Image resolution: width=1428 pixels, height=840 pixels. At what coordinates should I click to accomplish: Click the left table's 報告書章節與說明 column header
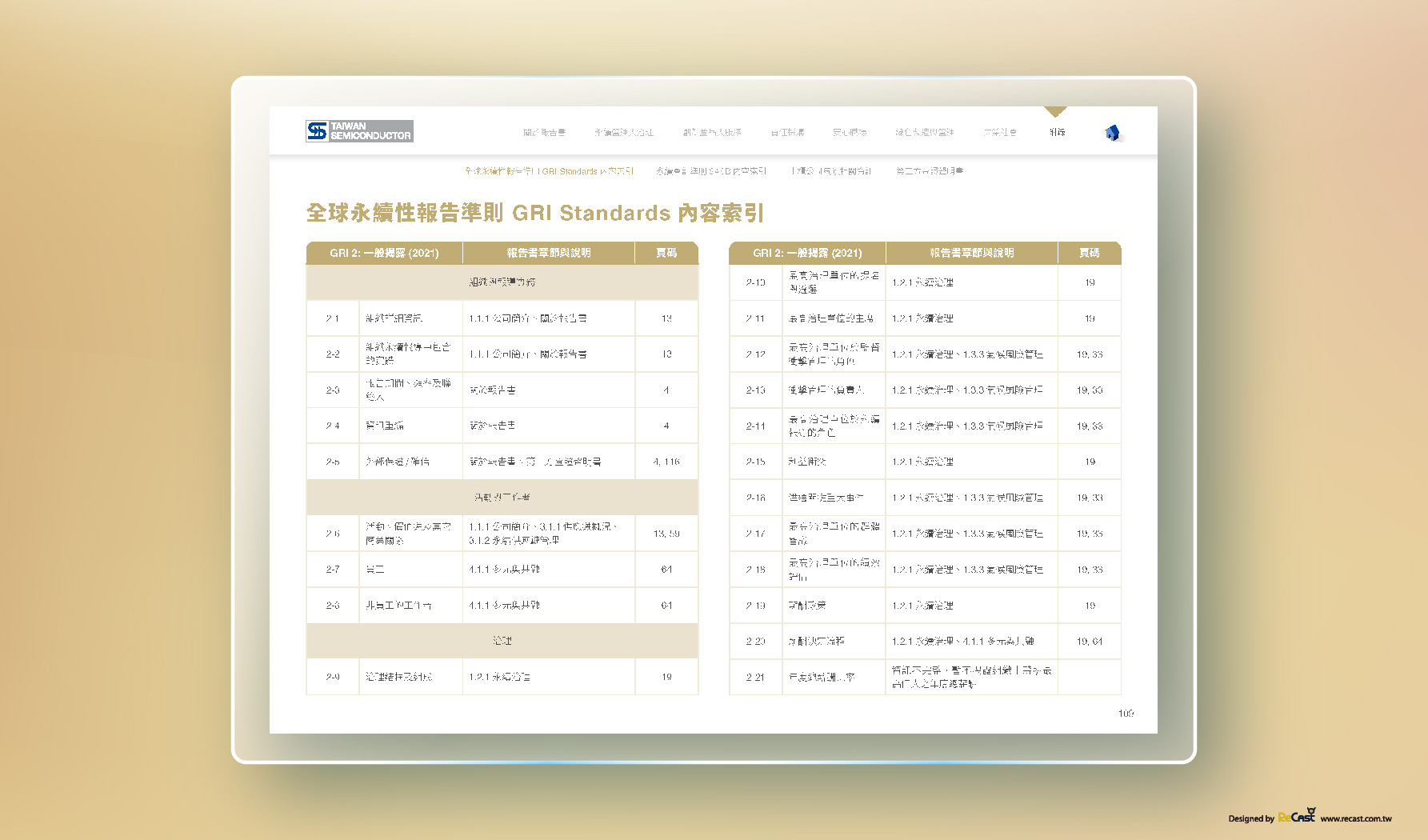(549, 253)
